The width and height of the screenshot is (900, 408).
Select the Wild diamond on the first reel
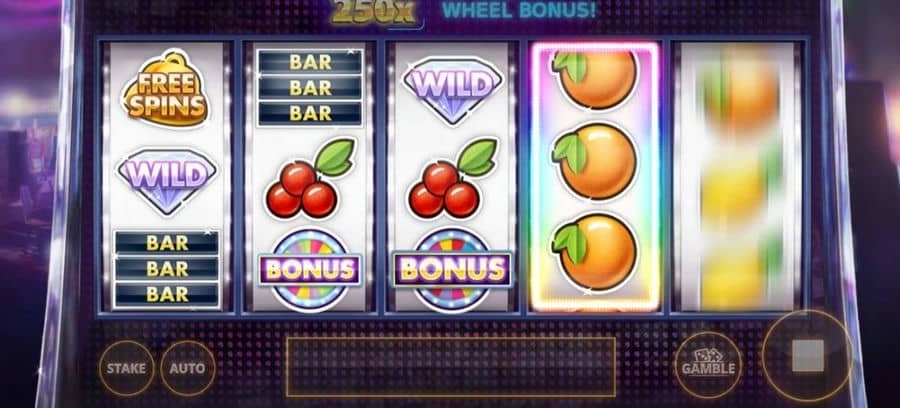tap(166, 181)
